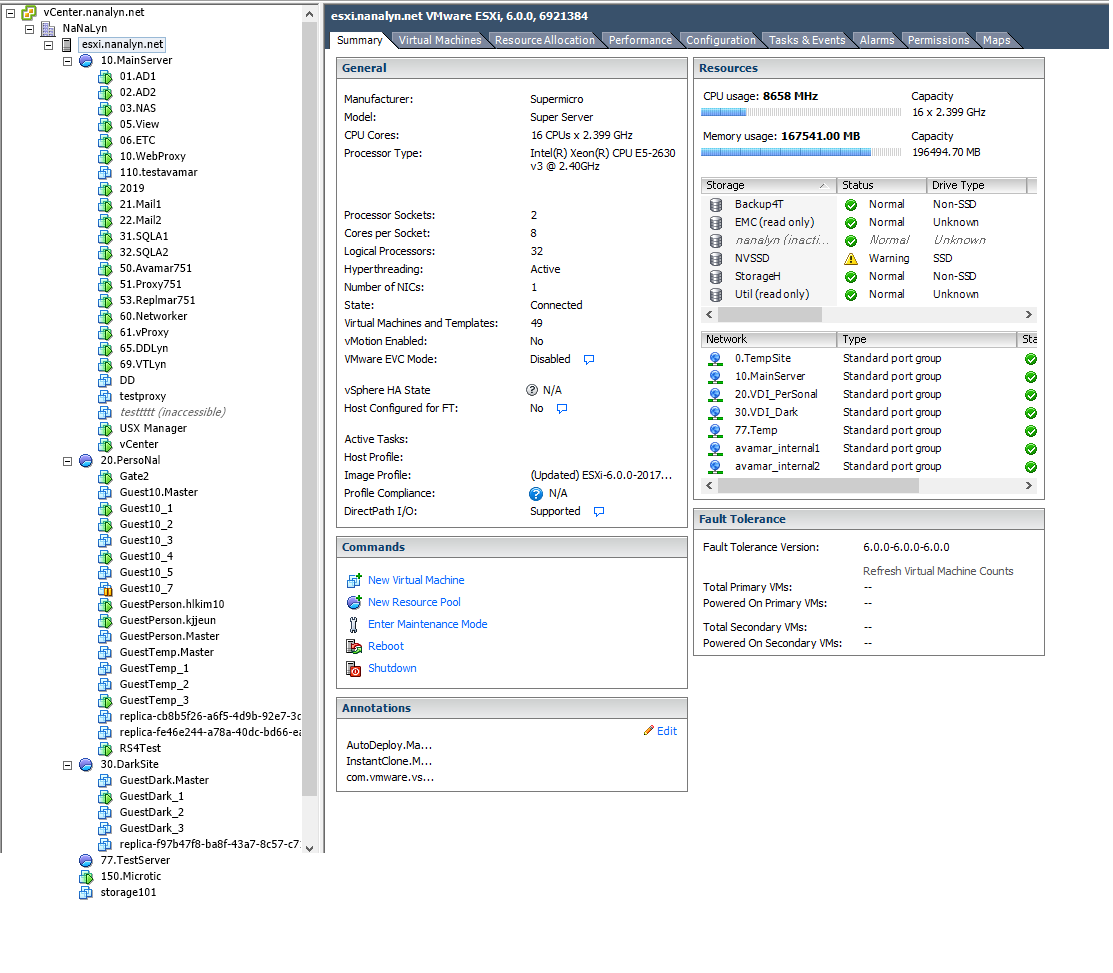Select the 150.Microtic item
The height and width of the screenshot is (973, 1113).
[x=131, y=876]
